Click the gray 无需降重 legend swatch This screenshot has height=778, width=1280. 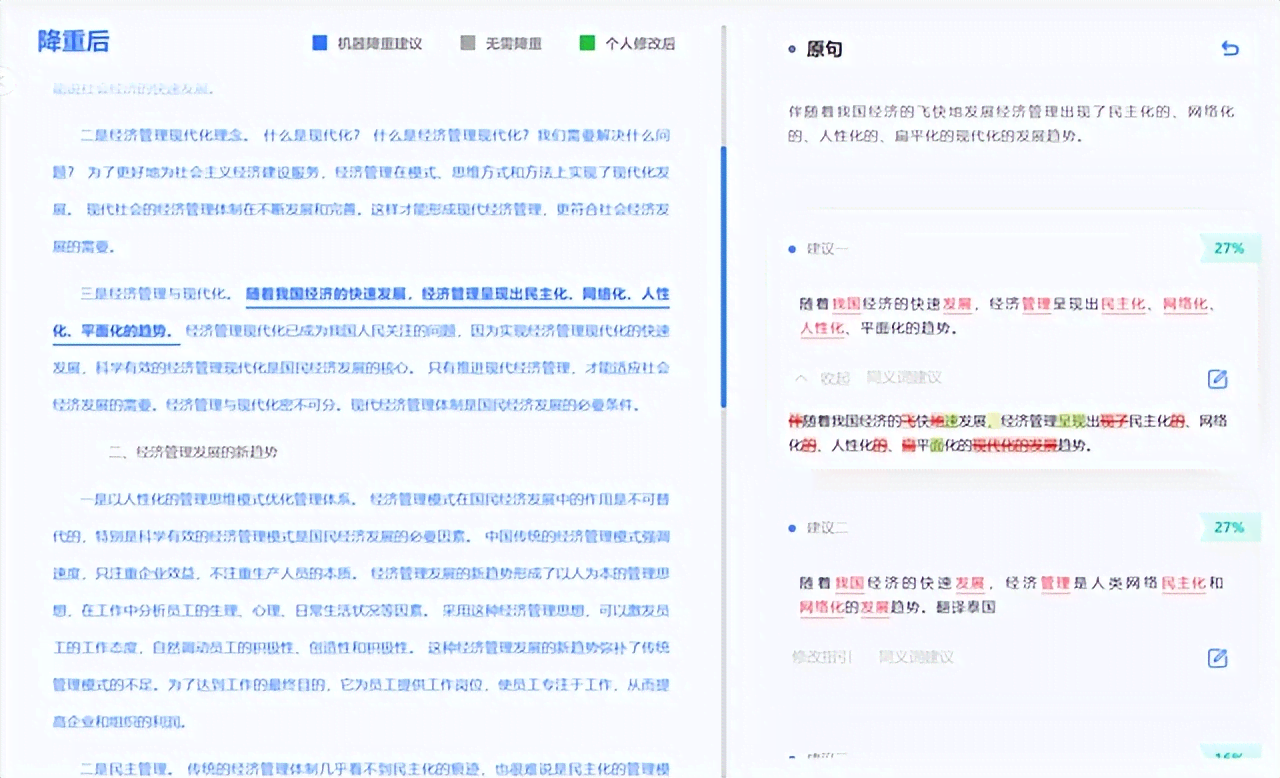coord(468,43)
